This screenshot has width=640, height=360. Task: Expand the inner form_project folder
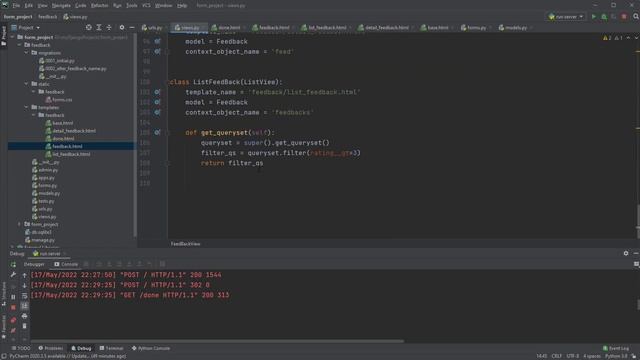(19, 224)
